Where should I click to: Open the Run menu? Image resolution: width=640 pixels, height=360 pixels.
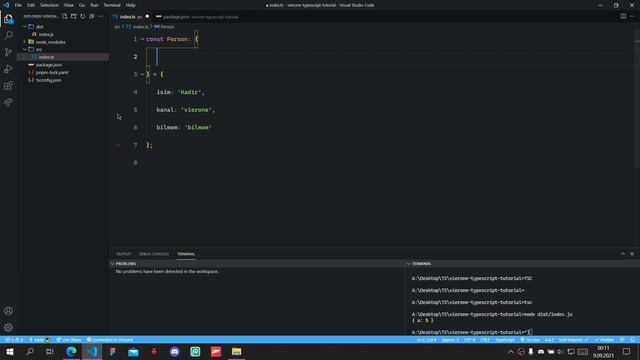pyautogui.click(x=94, y=5)
